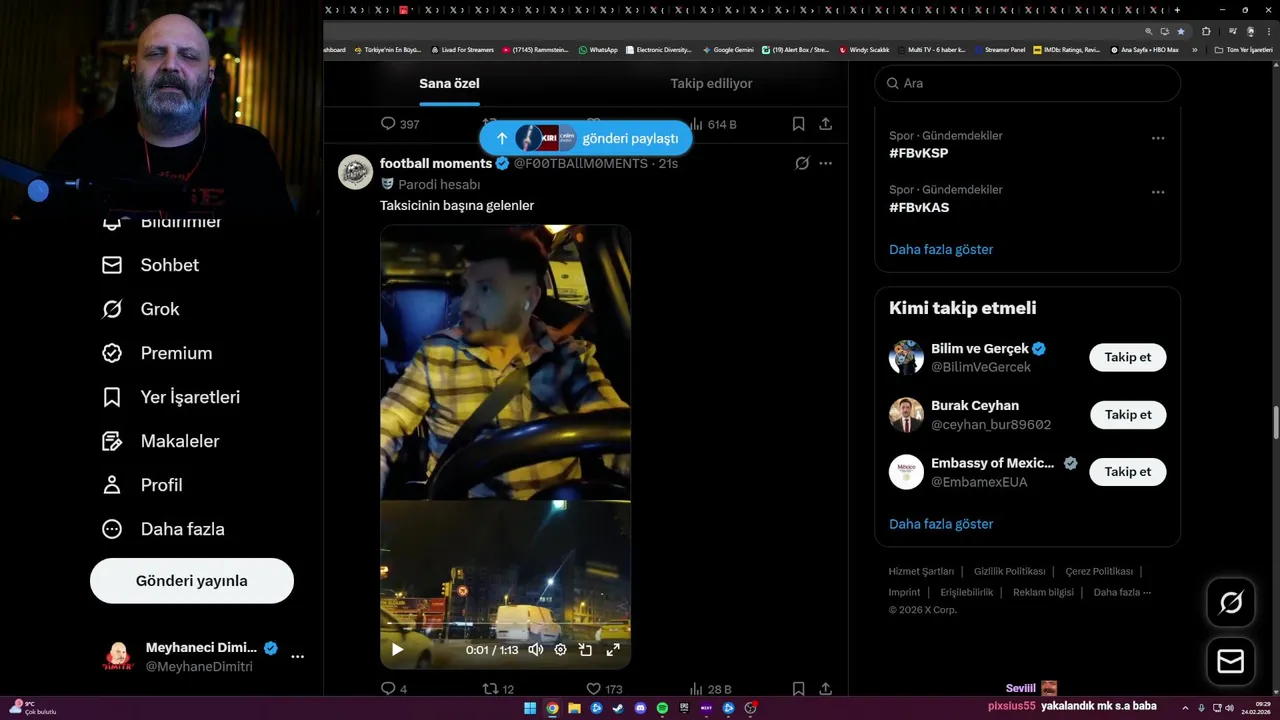Play the taxi driver video
Image resolution: width=1280 pixels, height=720 pixels.
[397, 649]
